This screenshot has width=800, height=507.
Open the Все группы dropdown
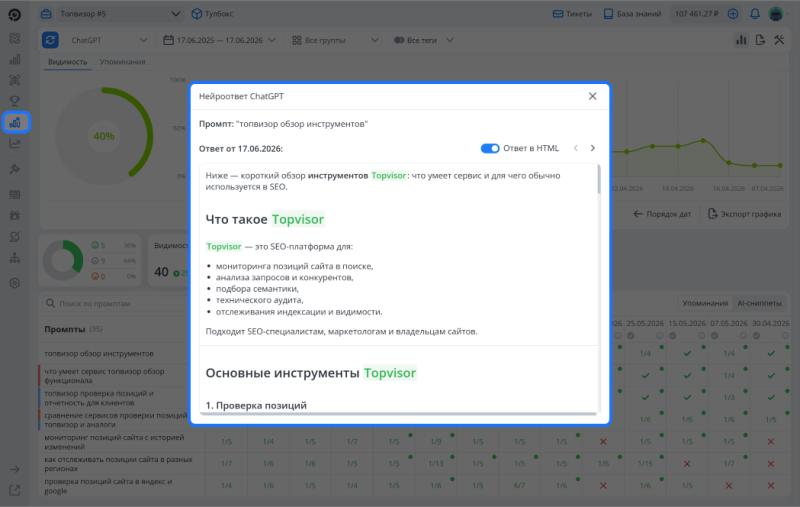pos(335,40)
